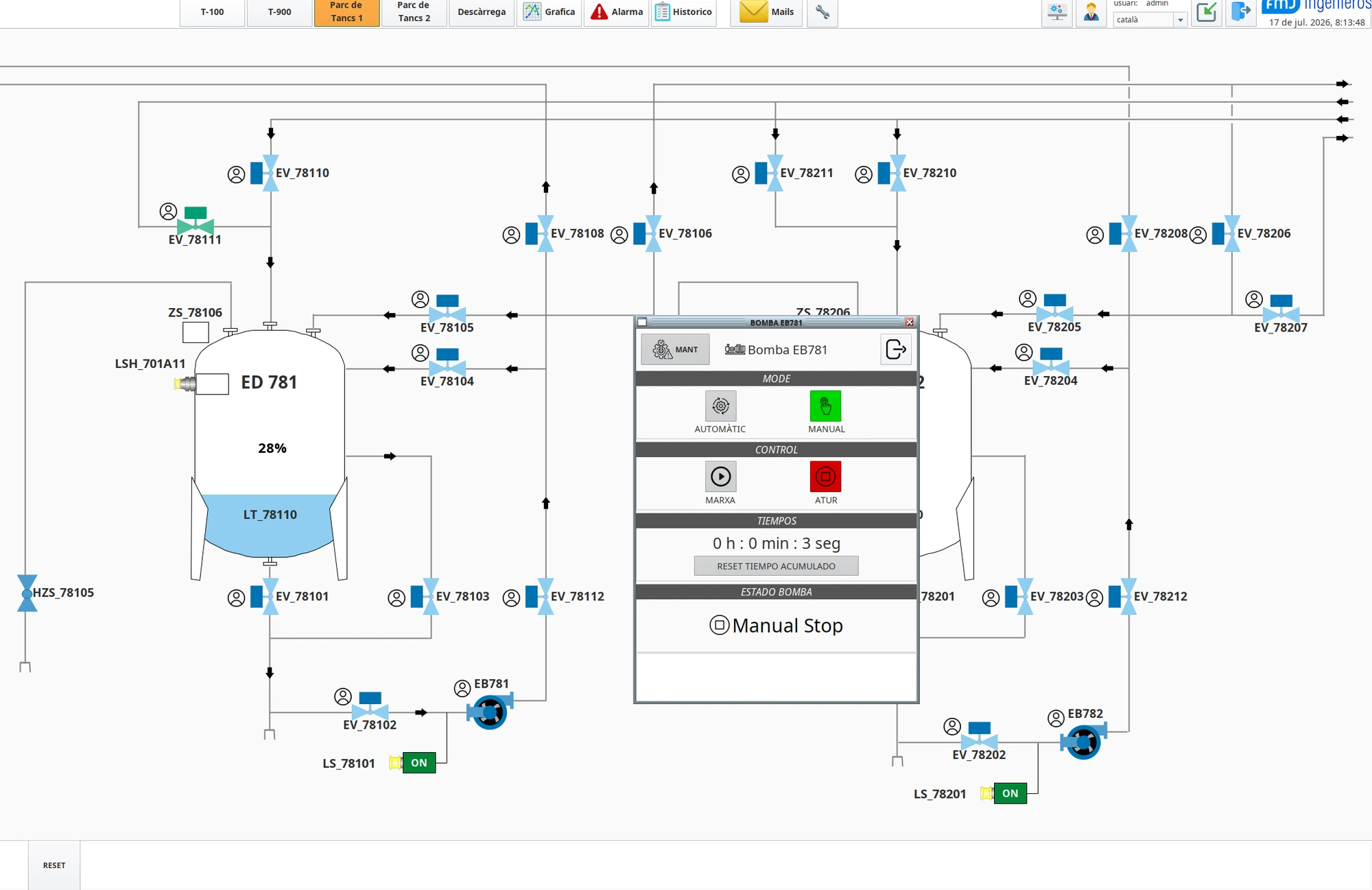Click the 28% level value on ED 781
This screenshot has width=1372, height=890.
pyautogui.click(x=272, y=448)
